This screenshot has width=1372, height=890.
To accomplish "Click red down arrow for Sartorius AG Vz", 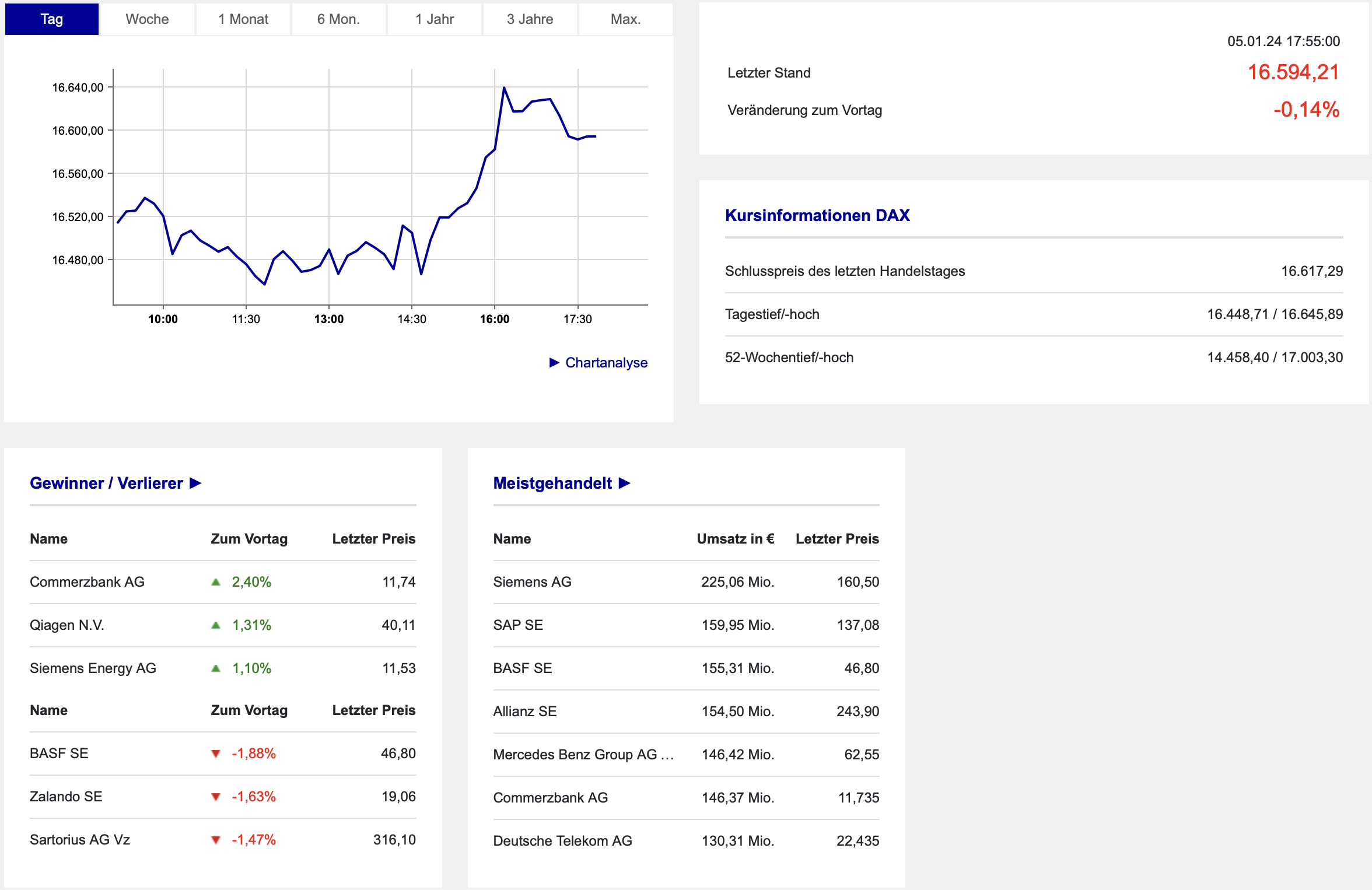I will pyautogui.click(x=216, y=840).
